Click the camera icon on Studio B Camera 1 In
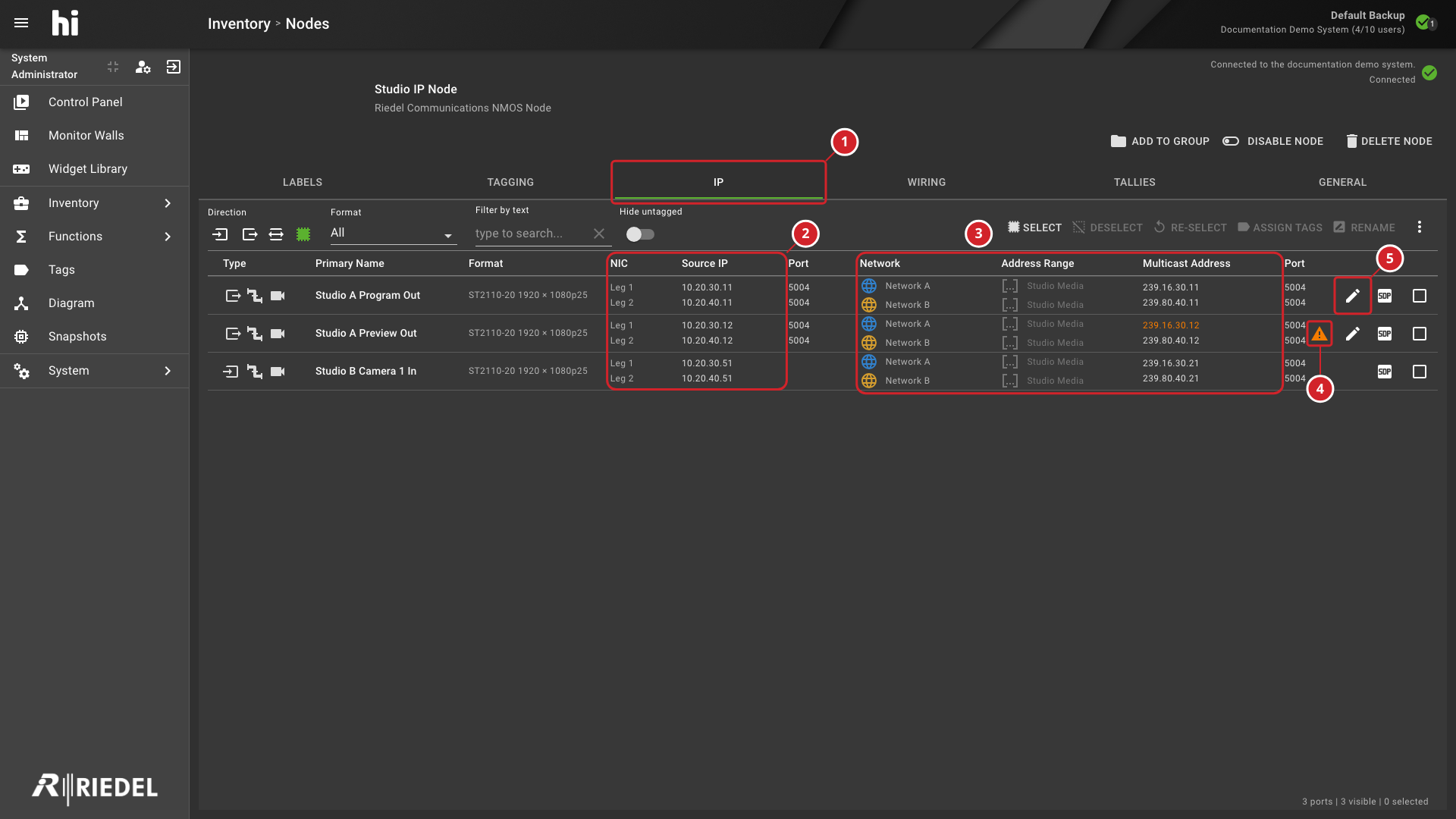Image resolution: width=1456 pixels, height=819 pixels. click(278, 372)
